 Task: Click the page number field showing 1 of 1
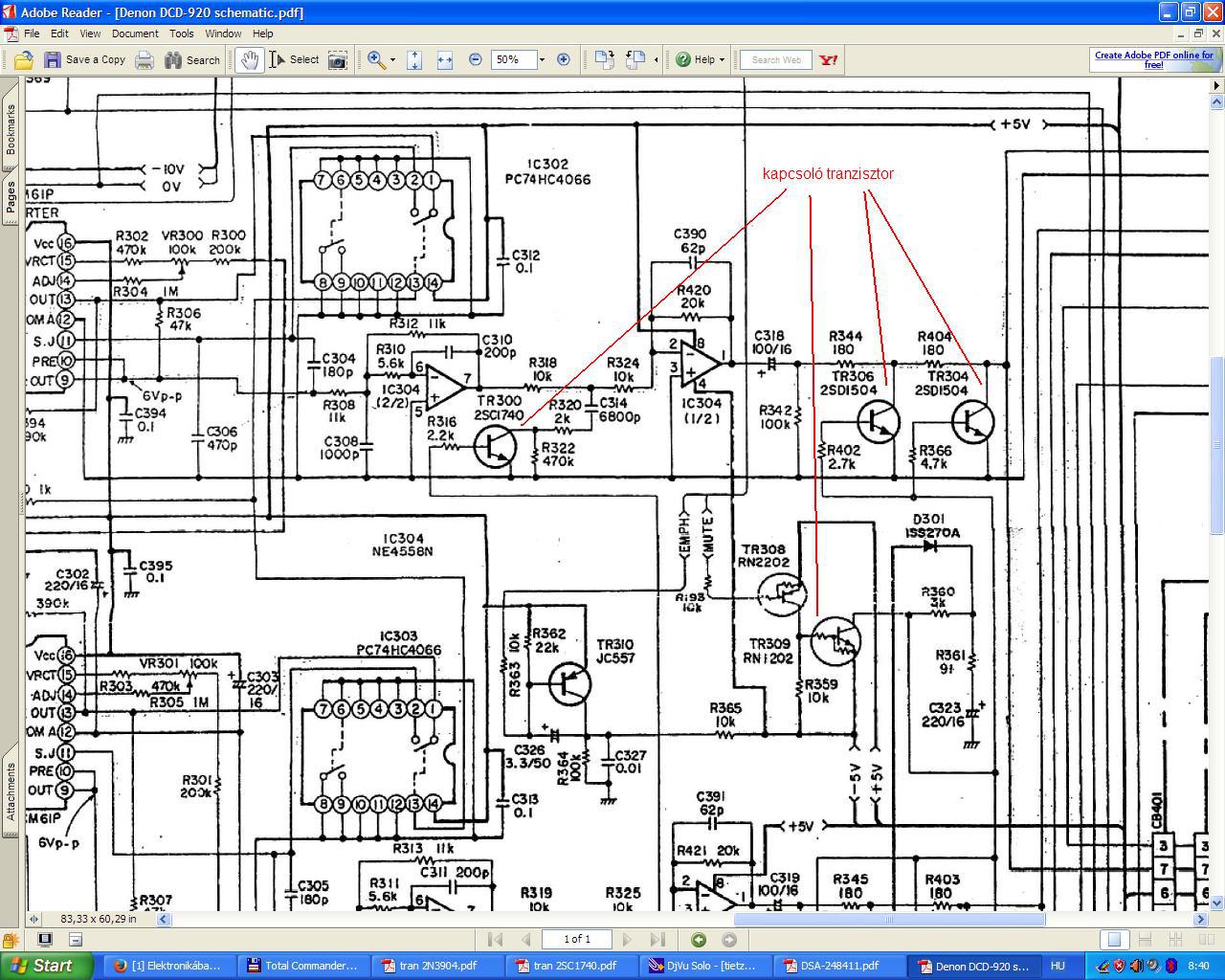[576, 940]
